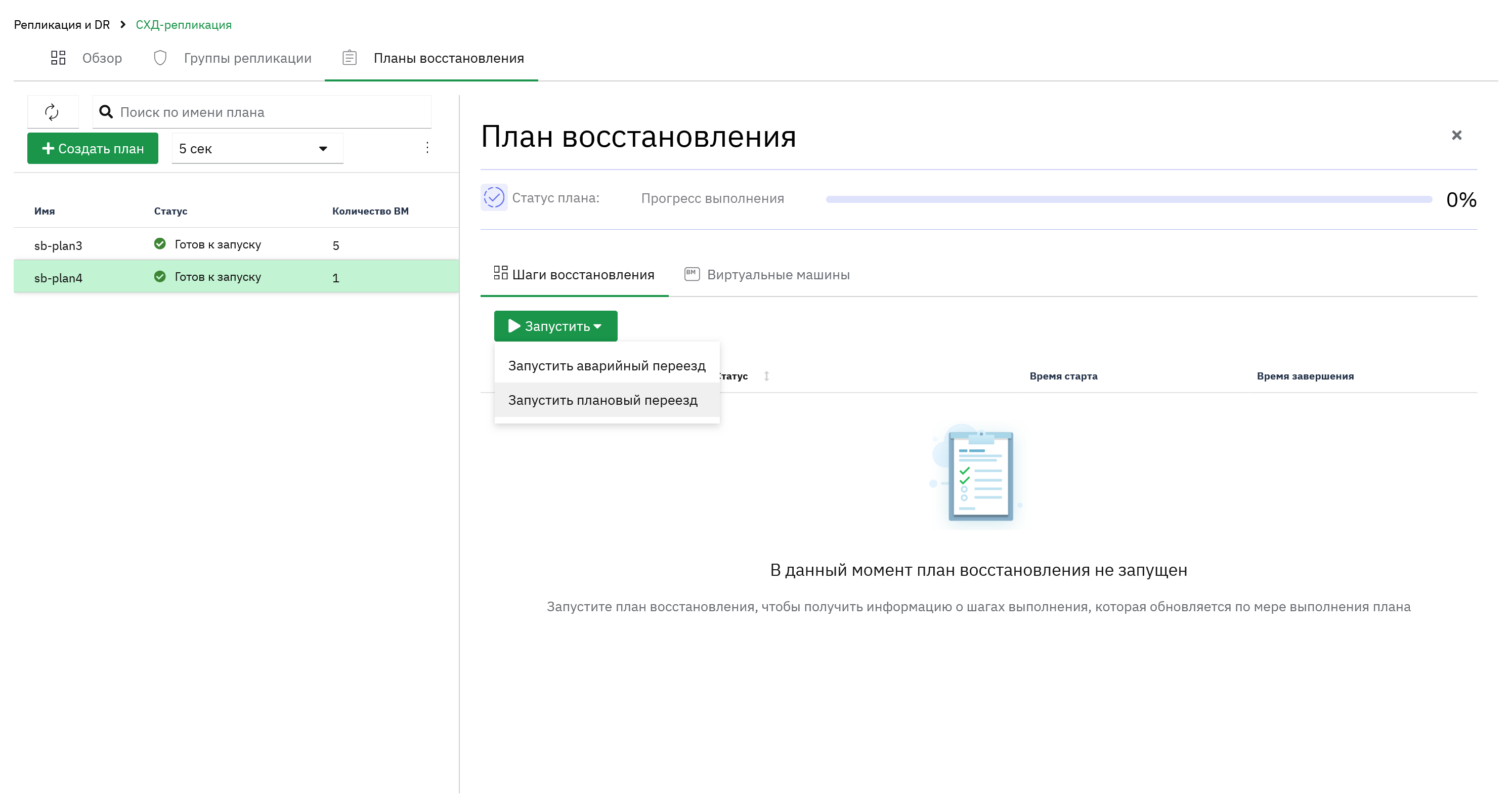Click the plan progress bar

(1129, 199)
